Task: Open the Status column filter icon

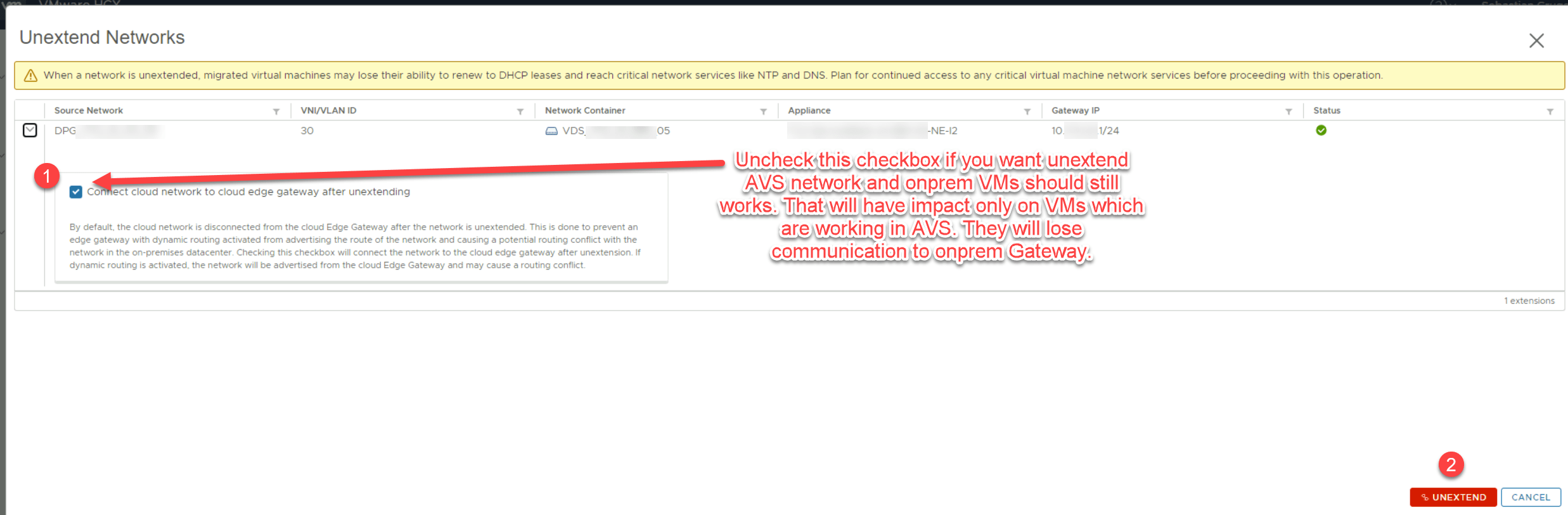Action: click(1550, 112)
